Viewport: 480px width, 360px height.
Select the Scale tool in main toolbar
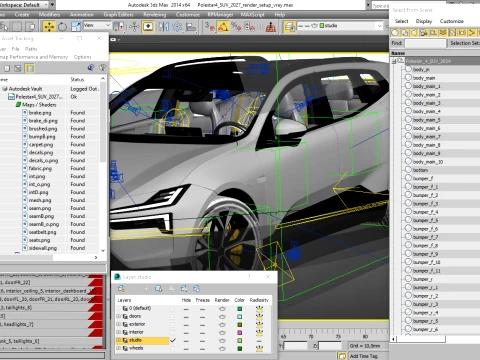(76, 26)
